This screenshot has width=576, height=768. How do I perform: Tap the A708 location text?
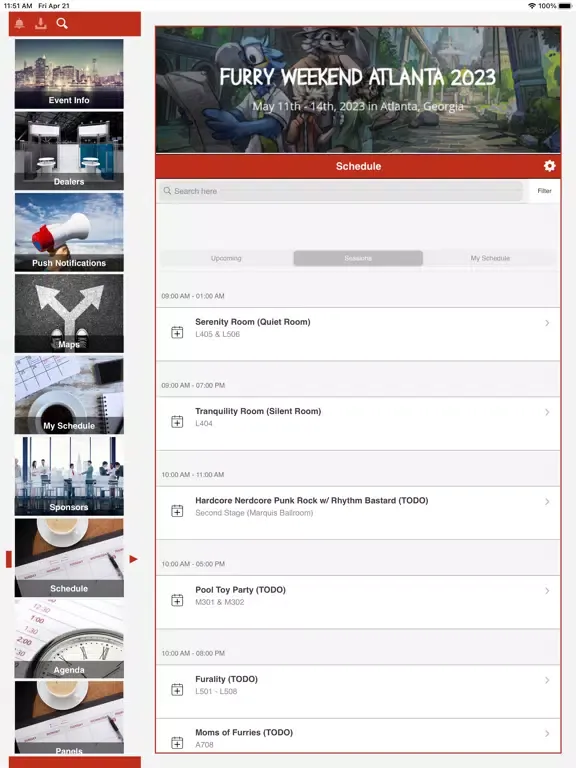tap(204, 744)
